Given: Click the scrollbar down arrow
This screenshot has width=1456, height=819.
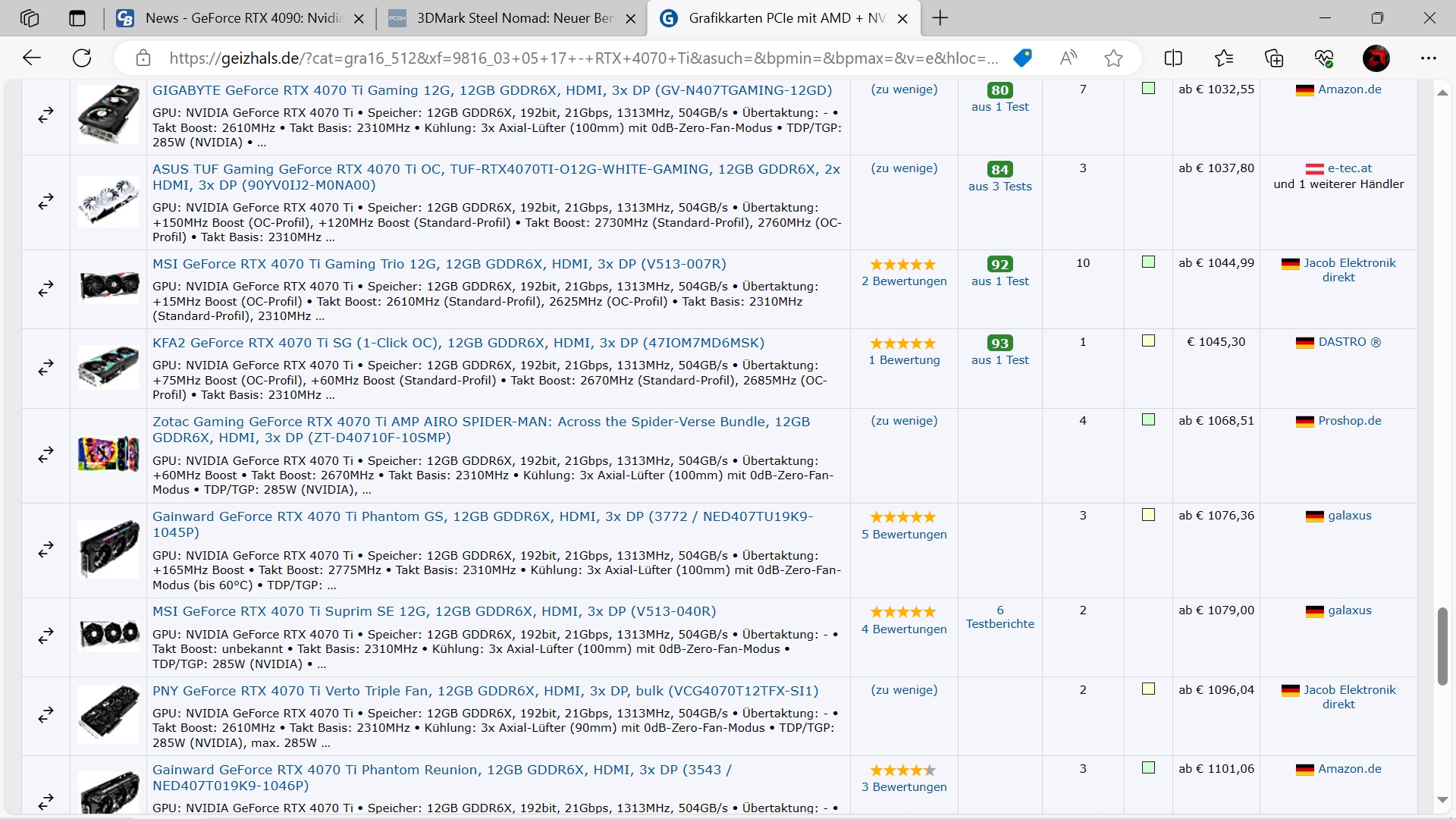Looking at the screenshot, I should [x=1442, y=799].
